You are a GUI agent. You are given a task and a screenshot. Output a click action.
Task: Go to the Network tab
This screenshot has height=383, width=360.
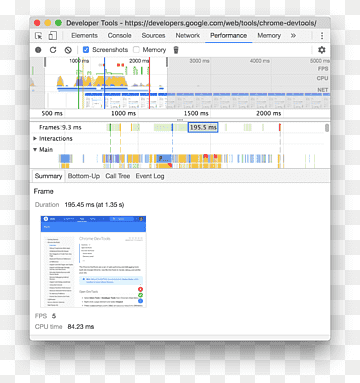(x=188, y=35)
